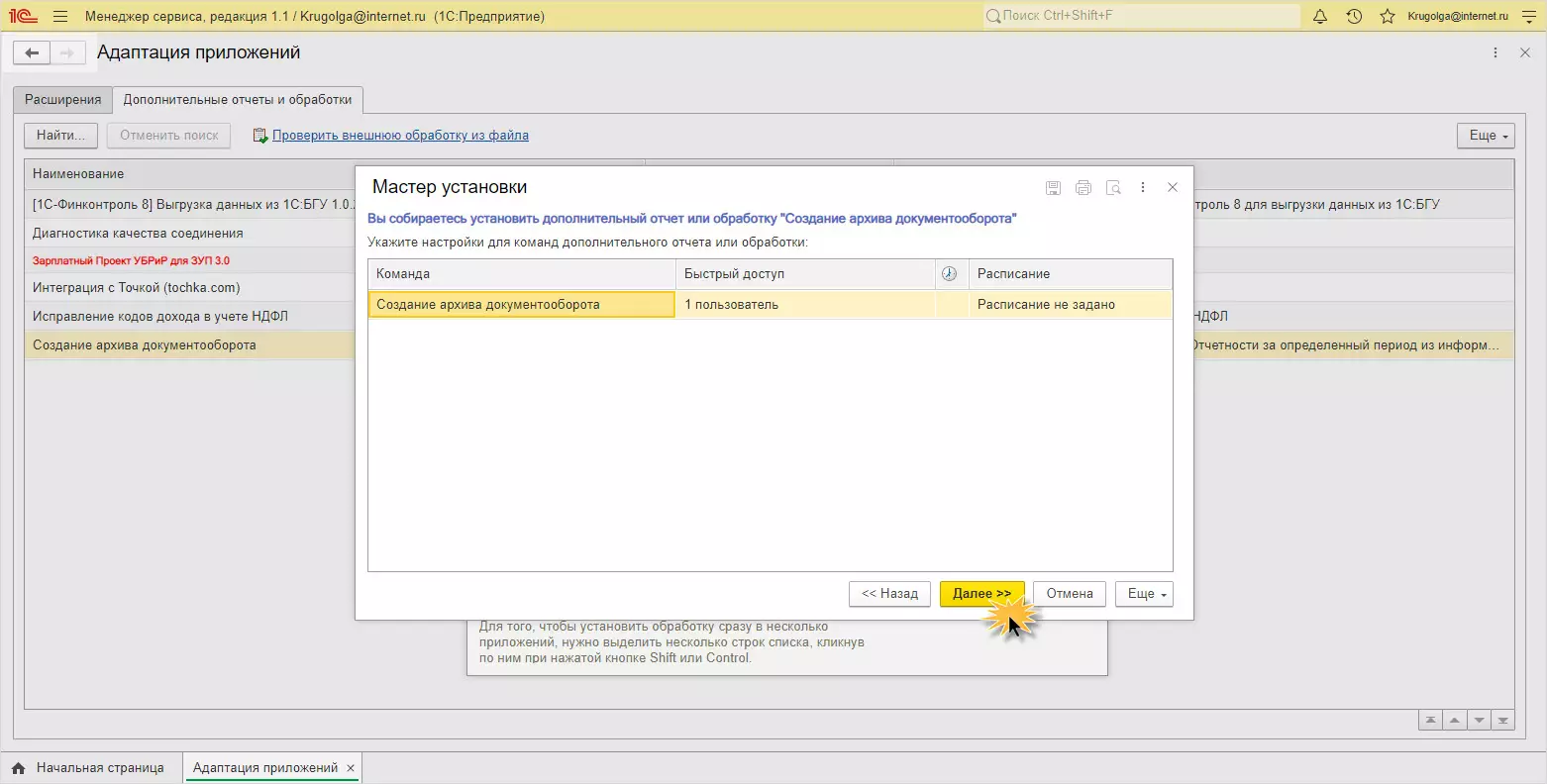Click the 1C logo icon

[22, 16]
